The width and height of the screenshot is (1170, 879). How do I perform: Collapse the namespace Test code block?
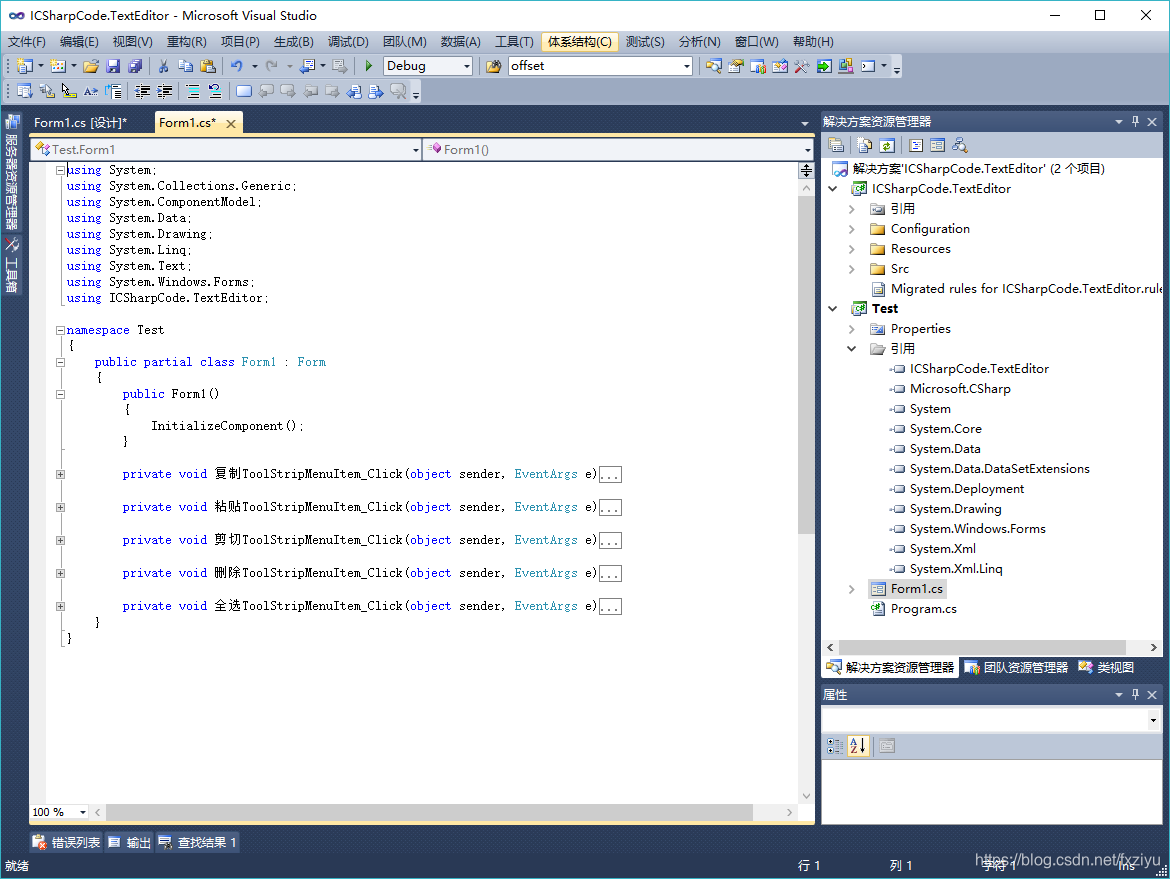(x=60, y=330)
